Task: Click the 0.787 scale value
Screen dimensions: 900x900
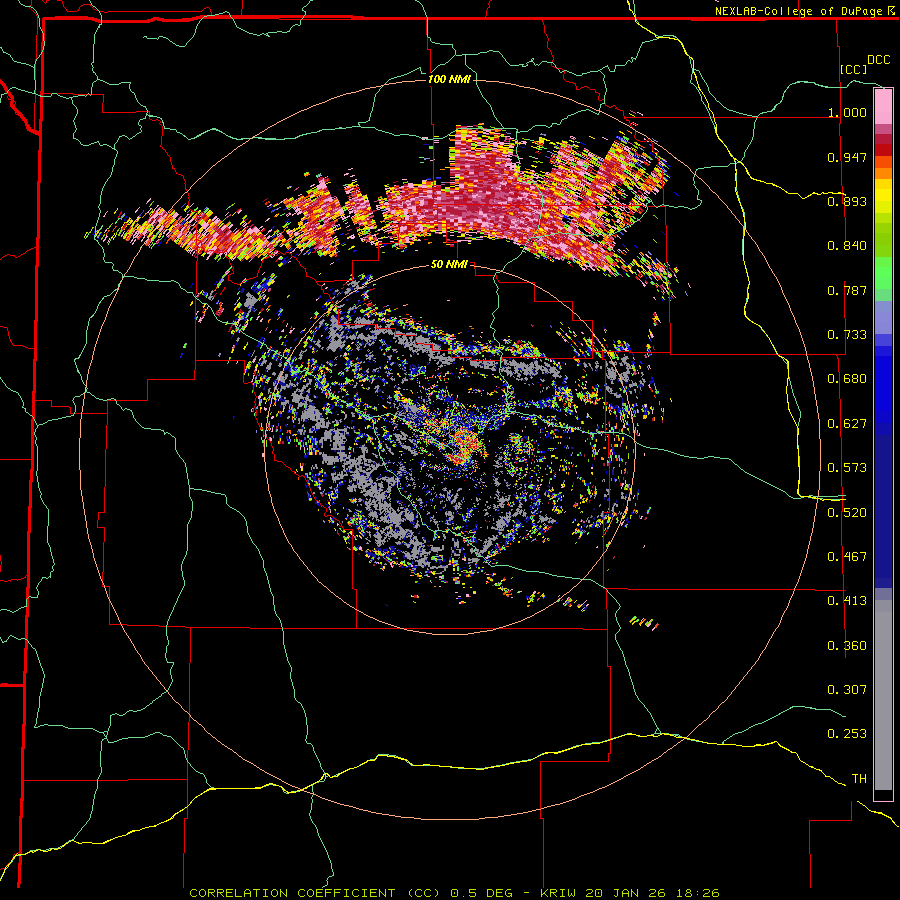Action: [847, 290]
